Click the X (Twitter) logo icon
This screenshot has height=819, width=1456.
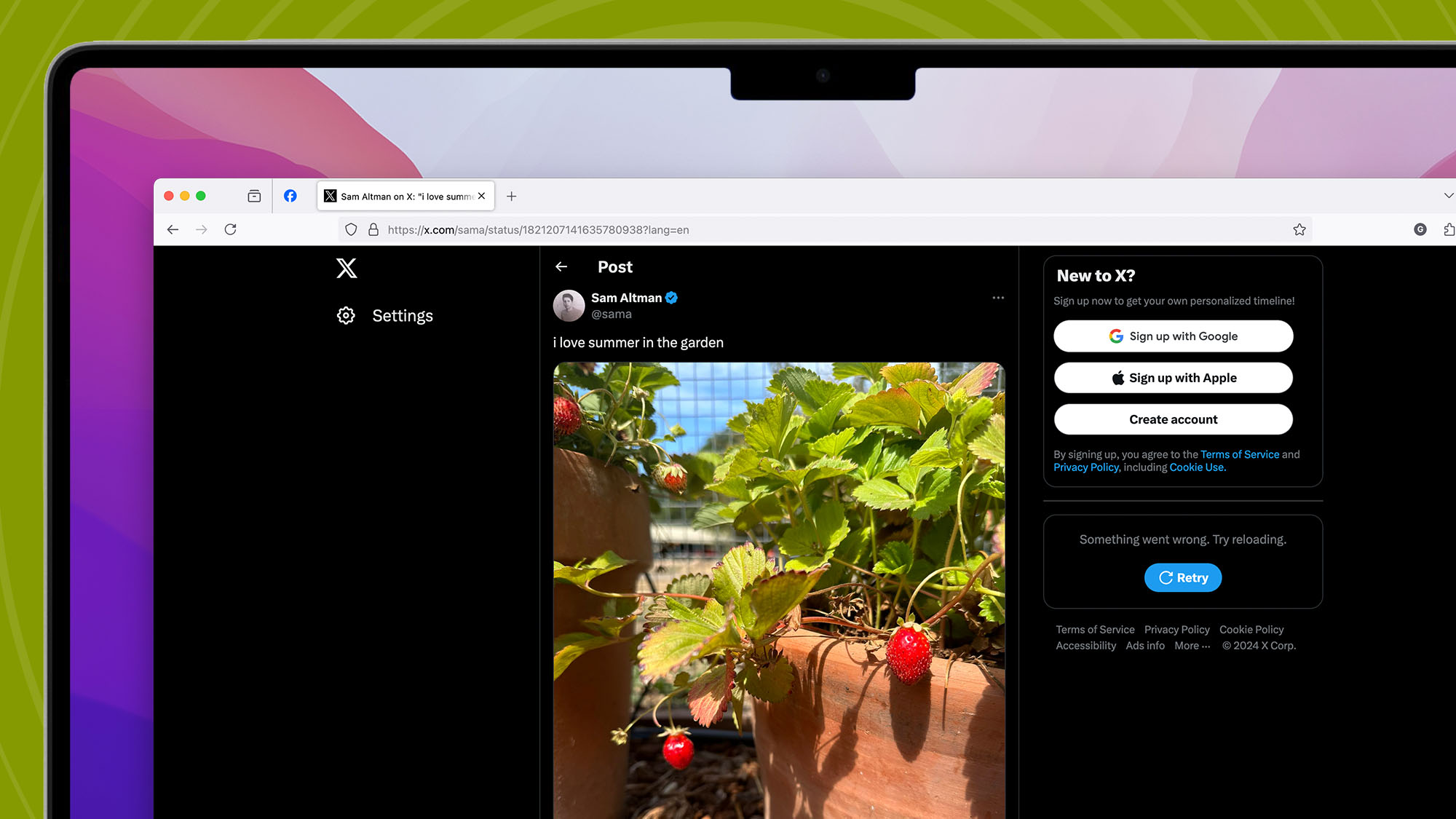click(x=346, y=267)
